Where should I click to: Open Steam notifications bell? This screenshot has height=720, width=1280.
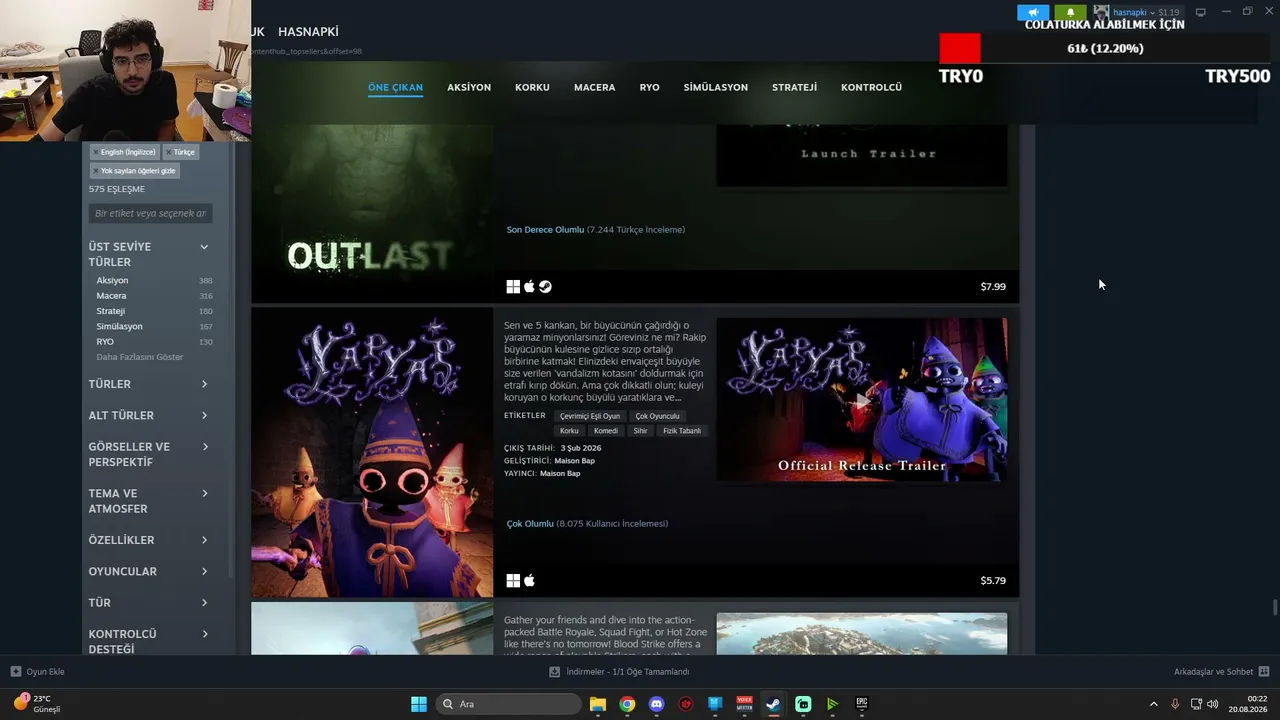tap(1070, 12)
